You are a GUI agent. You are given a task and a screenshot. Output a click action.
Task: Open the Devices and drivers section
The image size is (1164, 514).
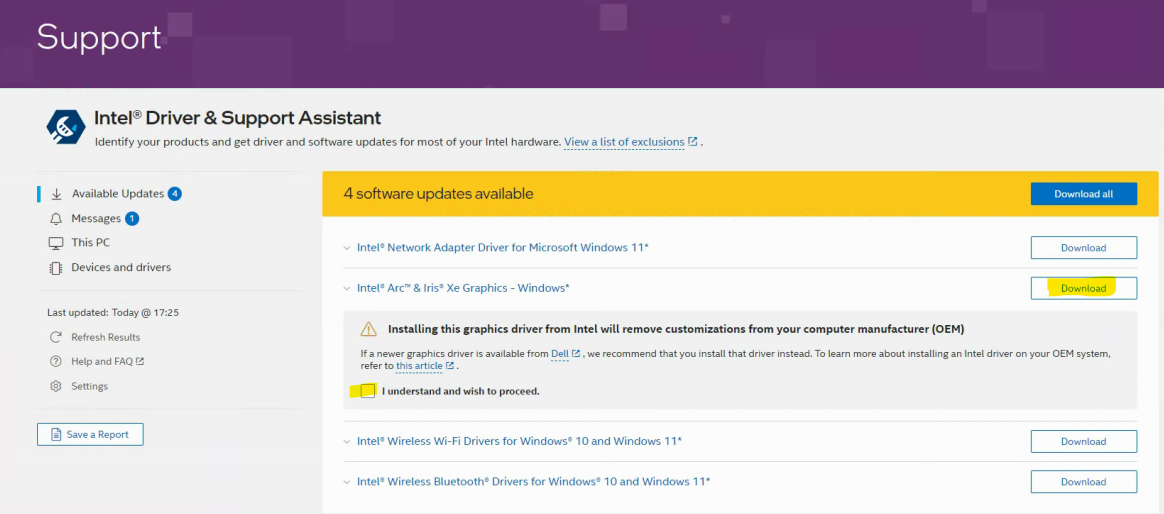[x=121, y=268]
